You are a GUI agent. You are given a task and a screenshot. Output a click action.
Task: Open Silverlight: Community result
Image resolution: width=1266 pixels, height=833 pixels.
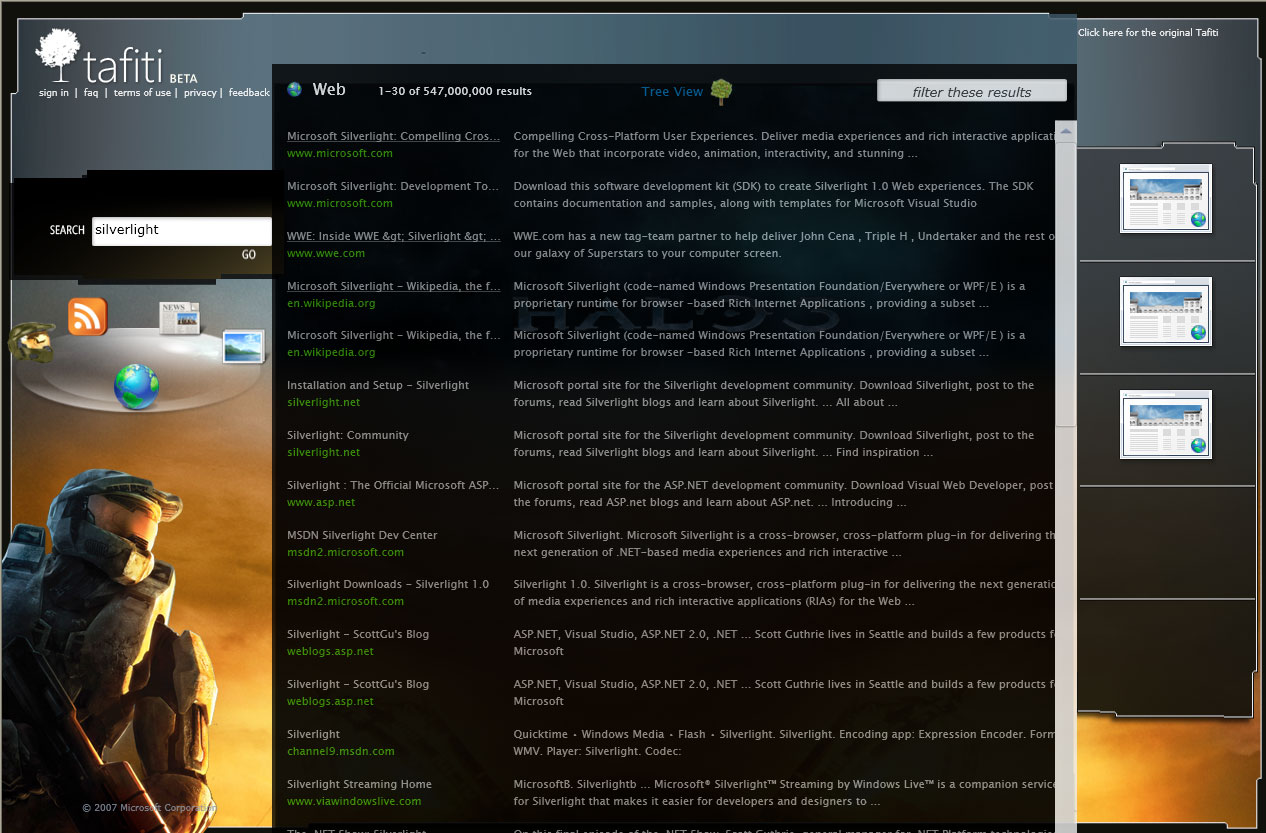[348, 436]
